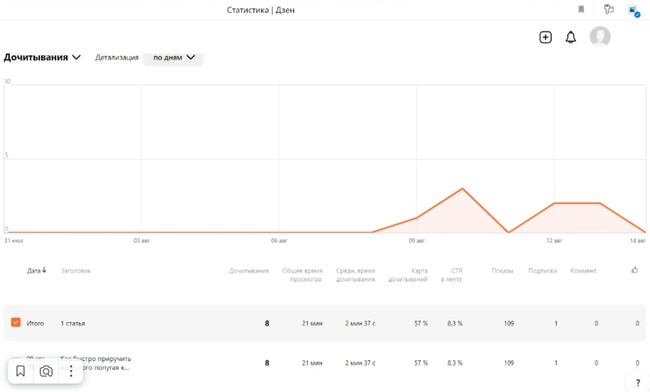The height and width of the screenshot is (392, 650).
Task: Click the CTR в ленте column header
Action: (x=451, y=275)
